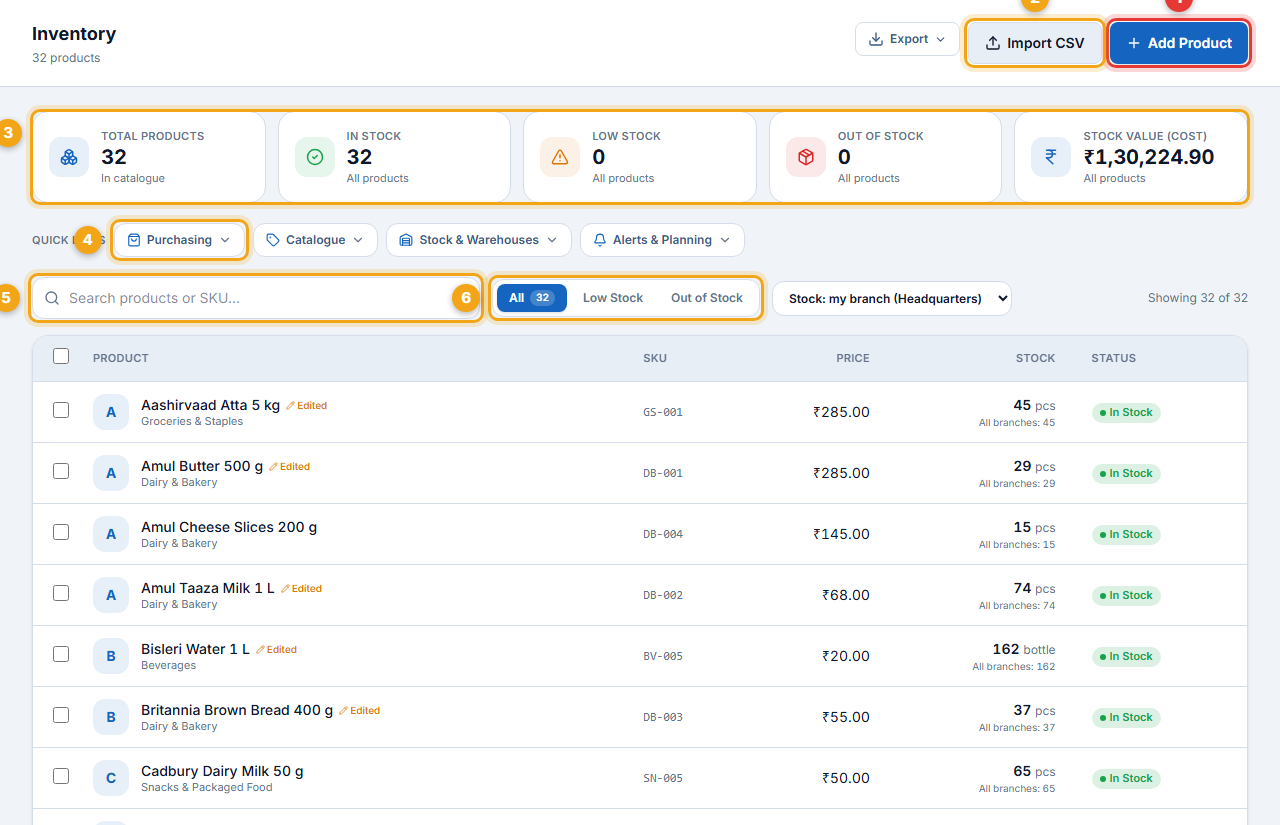Open the Cadbury Dairy Milk 50 g product
Image resolution: width=1280 pixels, height=825 pixels.
click(222, 771)
